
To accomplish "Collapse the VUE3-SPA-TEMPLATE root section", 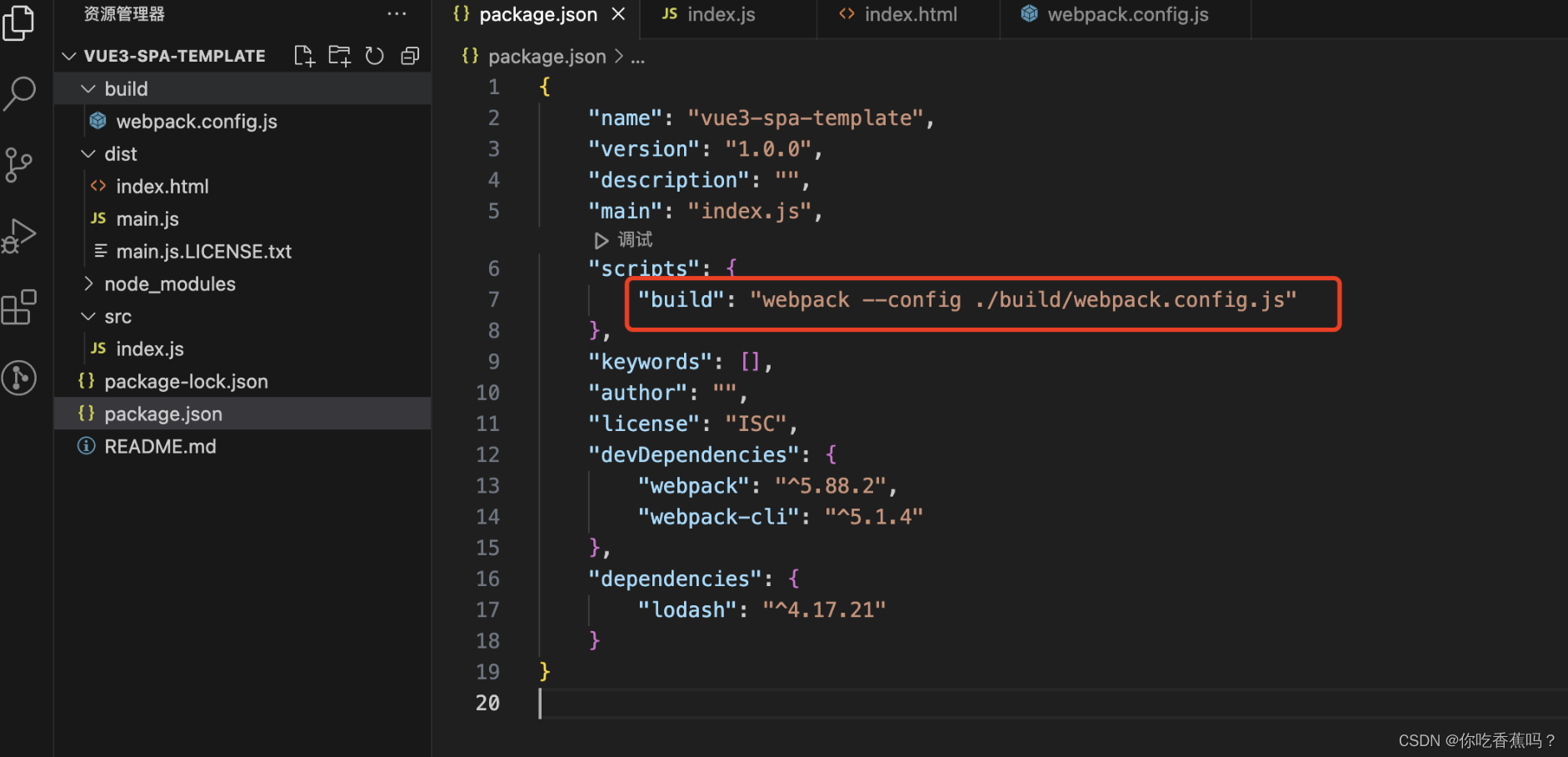I will coord(69,56).
